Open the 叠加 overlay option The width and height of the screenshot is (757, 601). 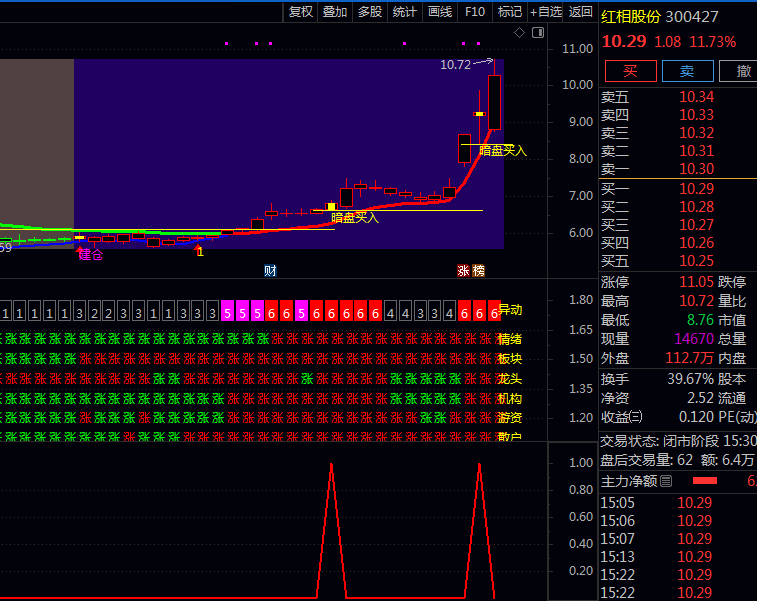(335, 12)
